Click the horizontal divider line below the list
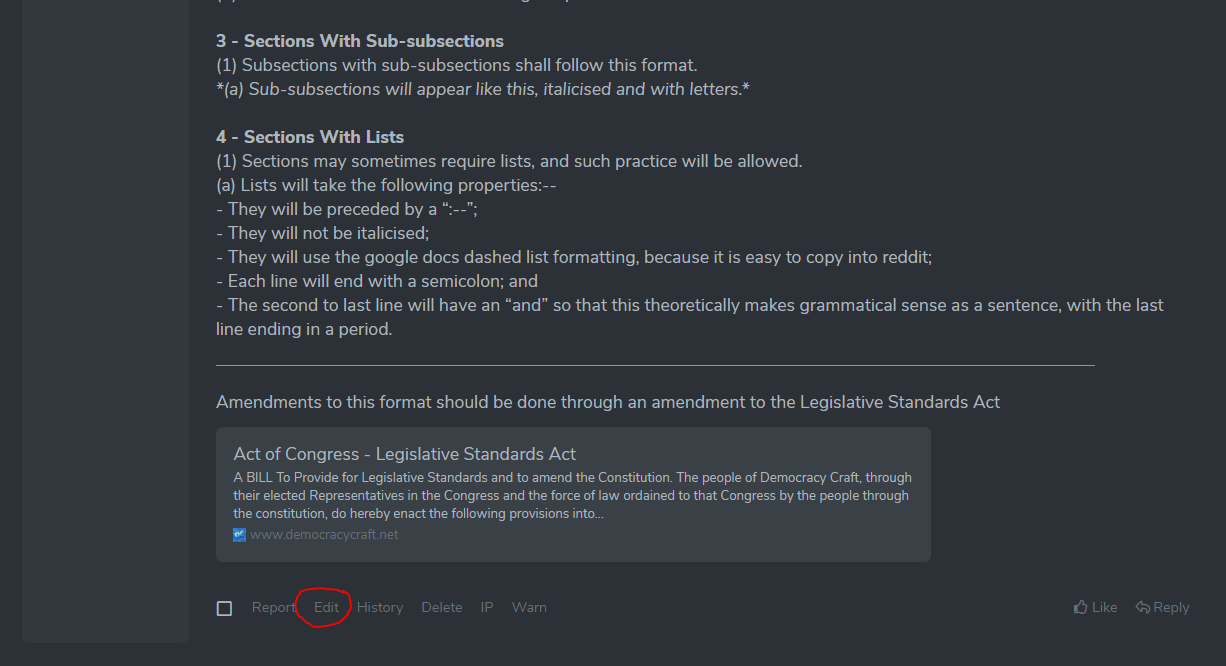The image size is (1226, 666). click(655, 366)
